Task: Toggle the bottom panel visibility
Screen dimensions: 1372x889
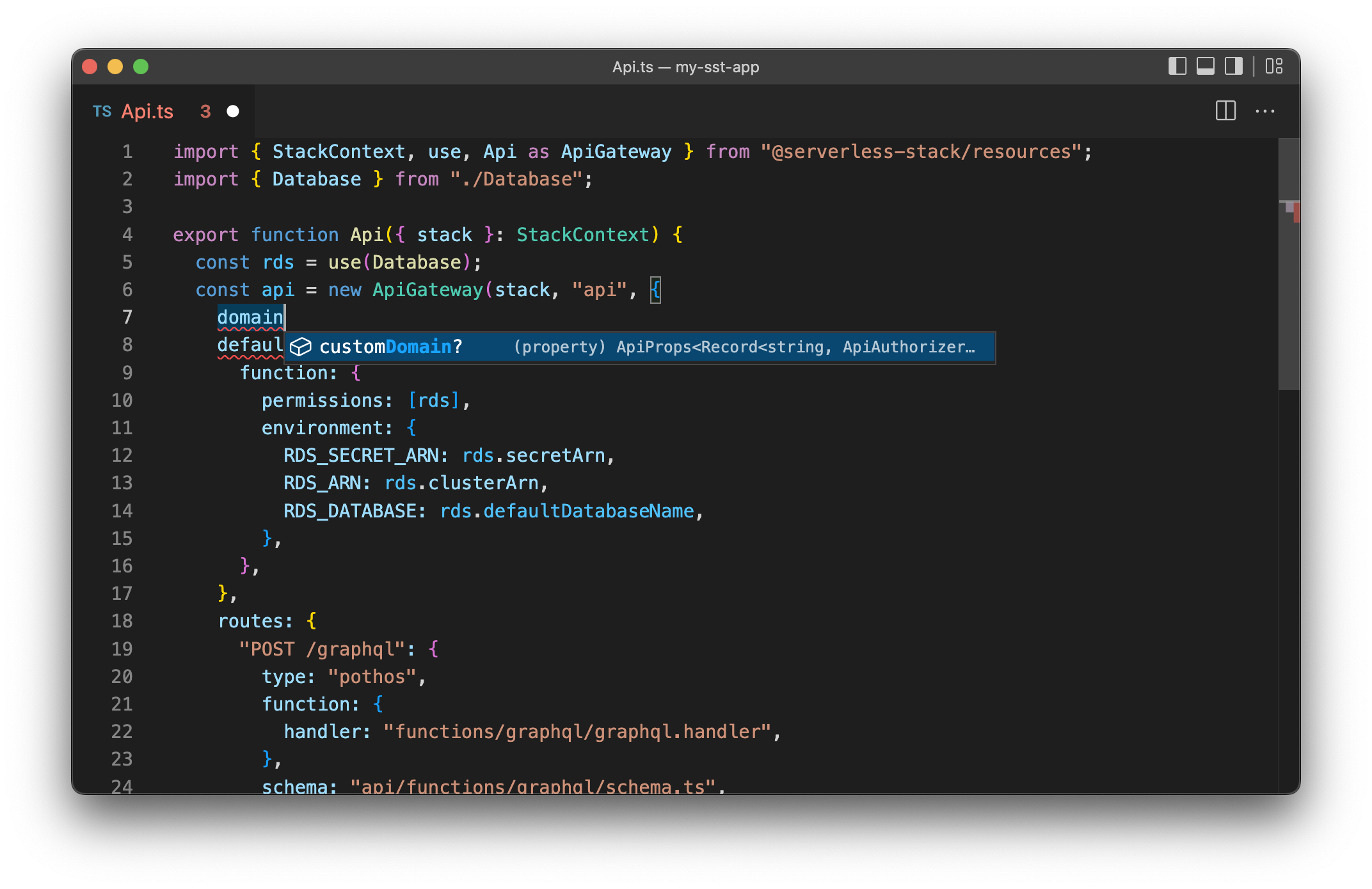Action: (x=1206, y=66)
